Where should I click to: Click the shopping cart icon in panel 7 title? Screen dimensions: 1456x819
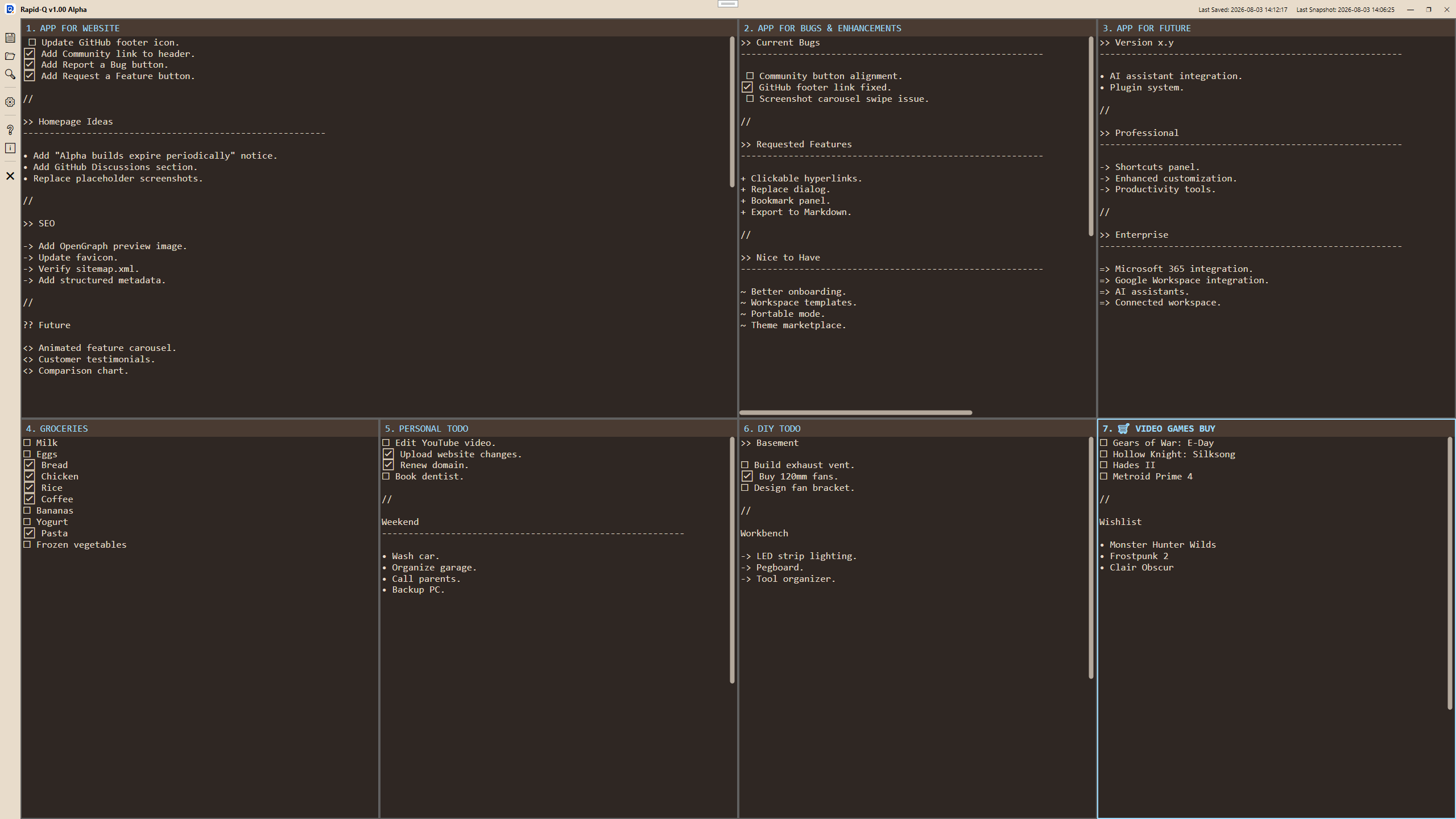click(x=1123, y=428)
